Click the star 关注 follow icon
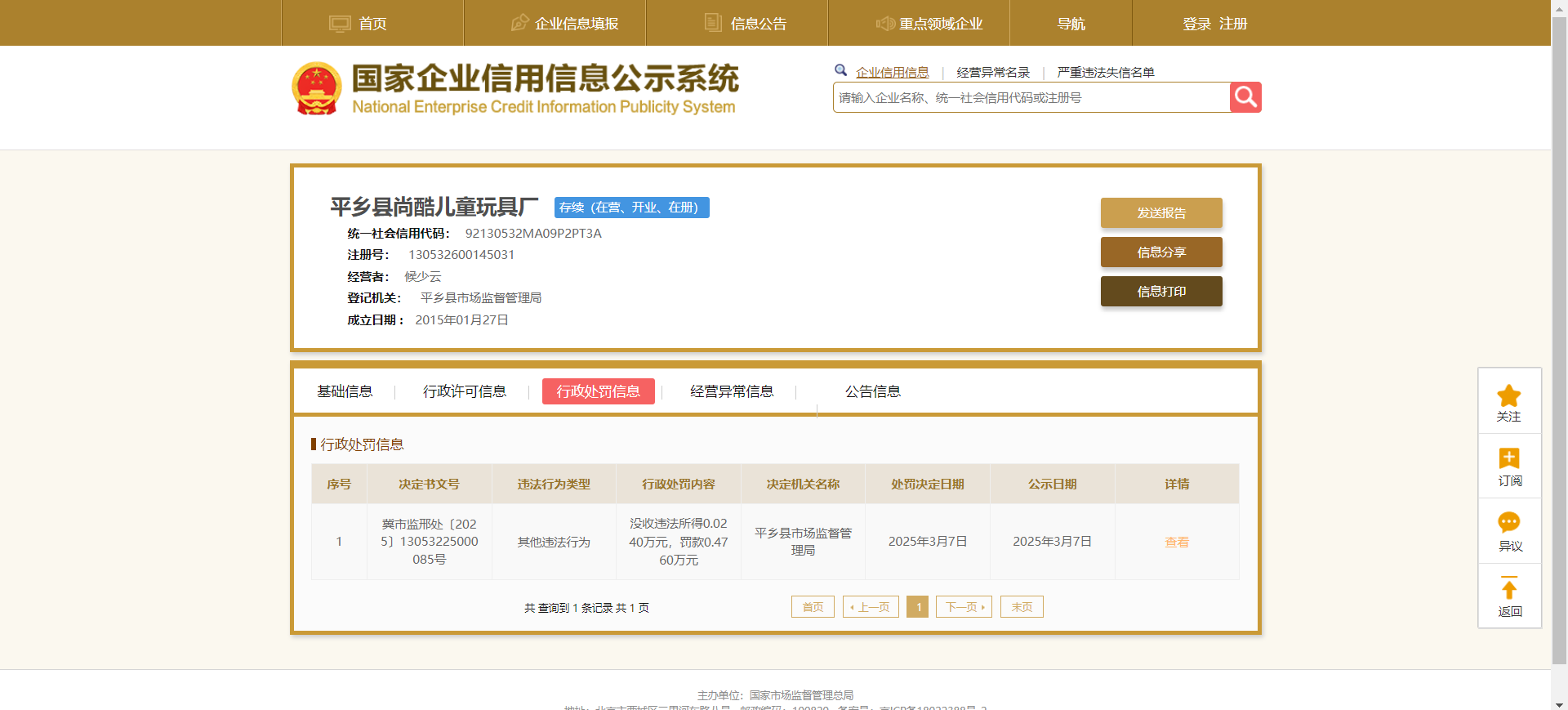Image resolution: width=1568 pixels, height=710 pixels. point(1508,396)
